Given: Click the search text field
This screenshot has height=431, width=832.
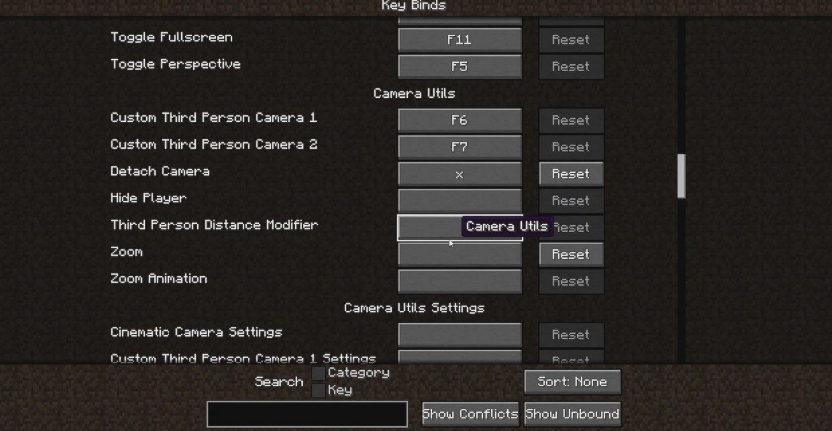Looking at the screenshot, I should pos(307,414).
